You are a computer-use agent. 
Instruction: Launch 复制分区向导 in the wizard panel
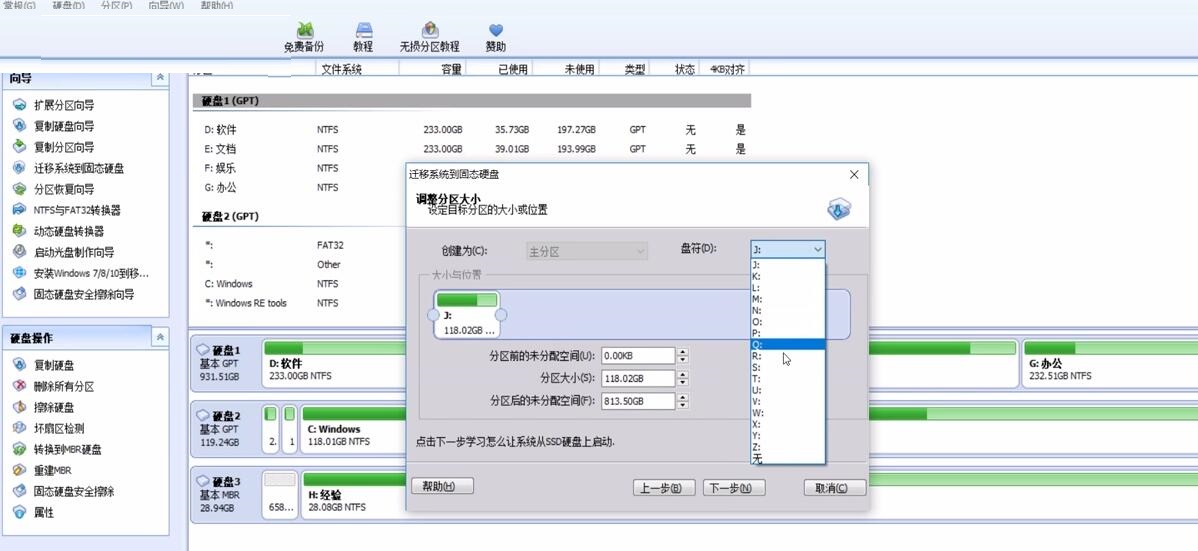pos(63,147)
